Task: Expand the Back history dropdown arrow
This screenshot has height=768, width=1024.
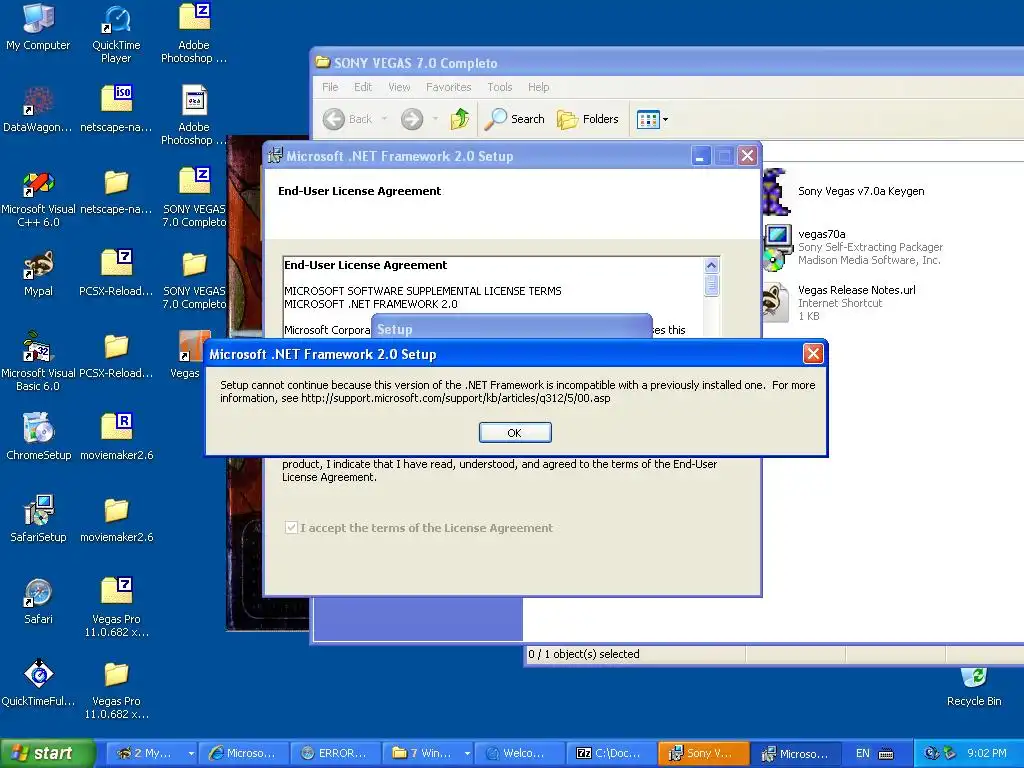Action: [385, 119]
